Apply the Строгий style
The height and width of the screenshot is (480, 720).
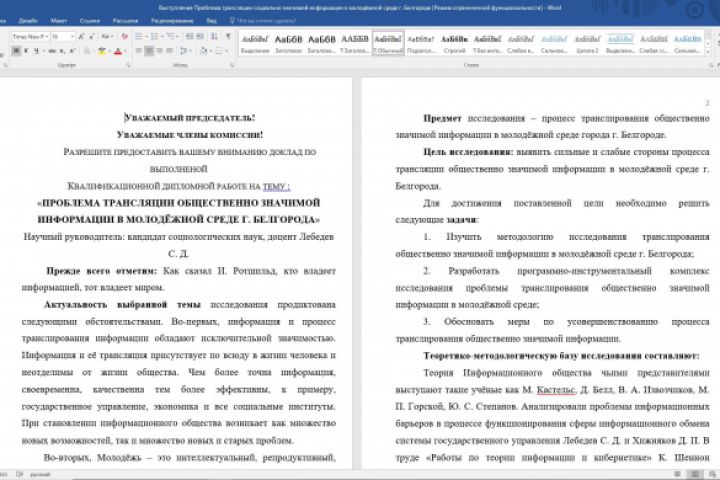[454, 43]
